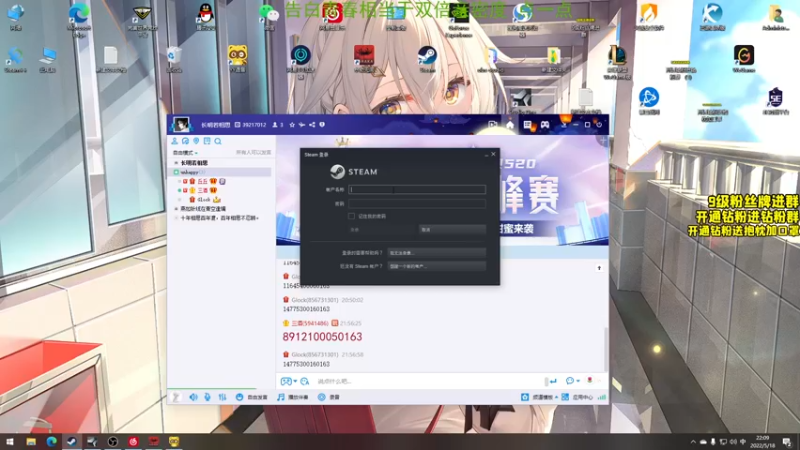This screenshot has height=450, width=800.
Task: Click the Steam account name input field
Action: [416, 189]
